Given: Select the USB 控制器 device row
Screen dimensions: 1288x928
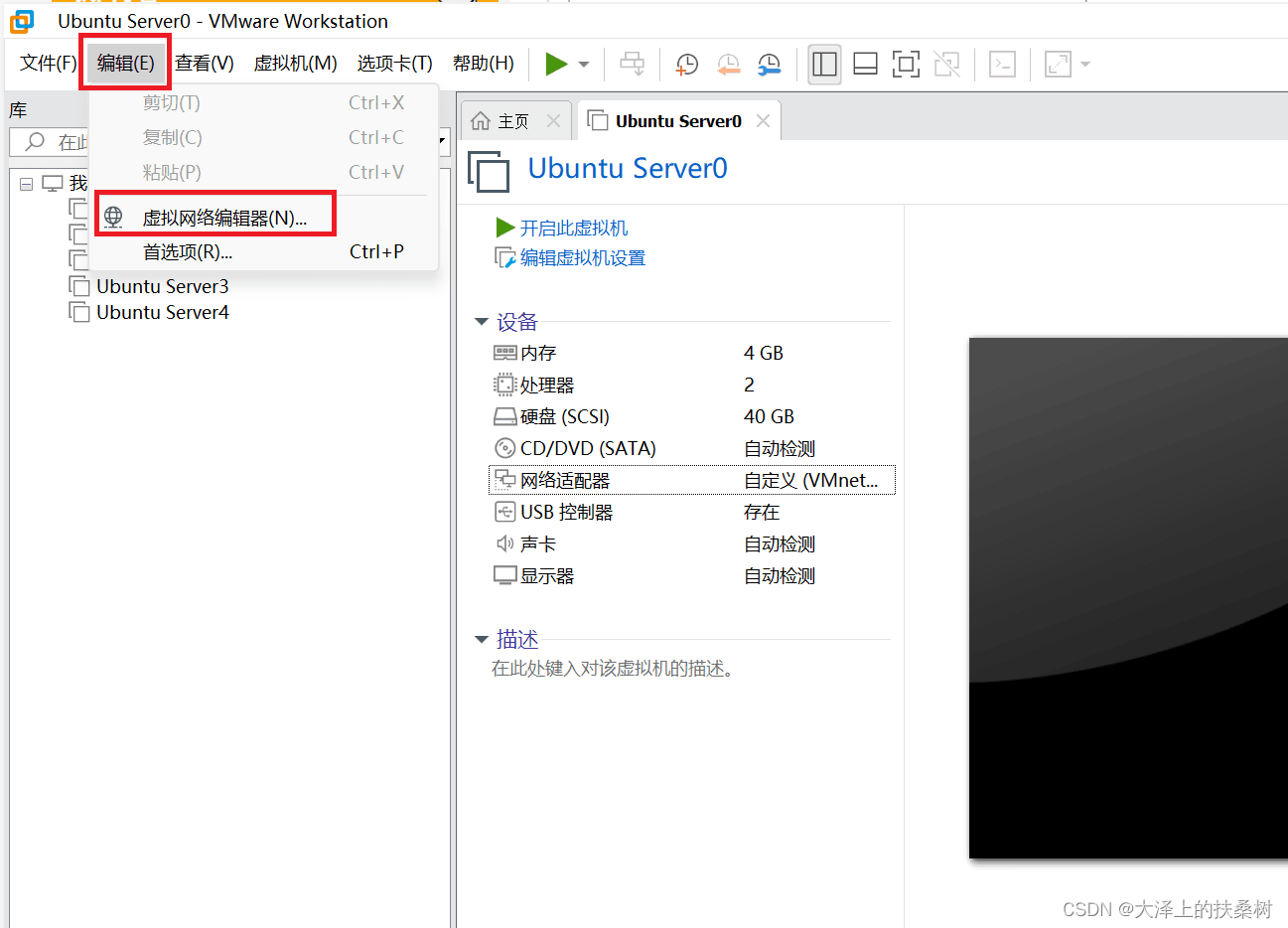Looking at the screenshot, I should (x=692, y=512).
